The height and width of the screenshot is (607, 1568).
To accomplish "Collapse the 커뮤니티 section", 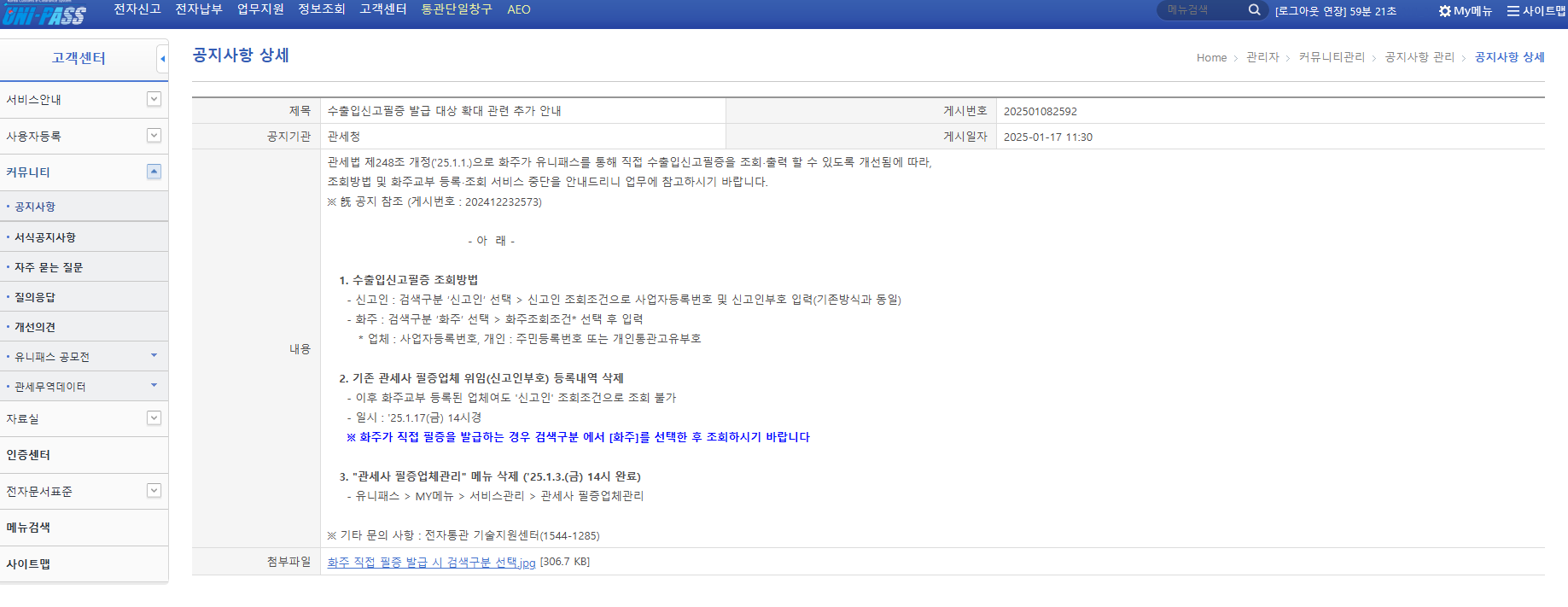I will [x=154, y=172].
